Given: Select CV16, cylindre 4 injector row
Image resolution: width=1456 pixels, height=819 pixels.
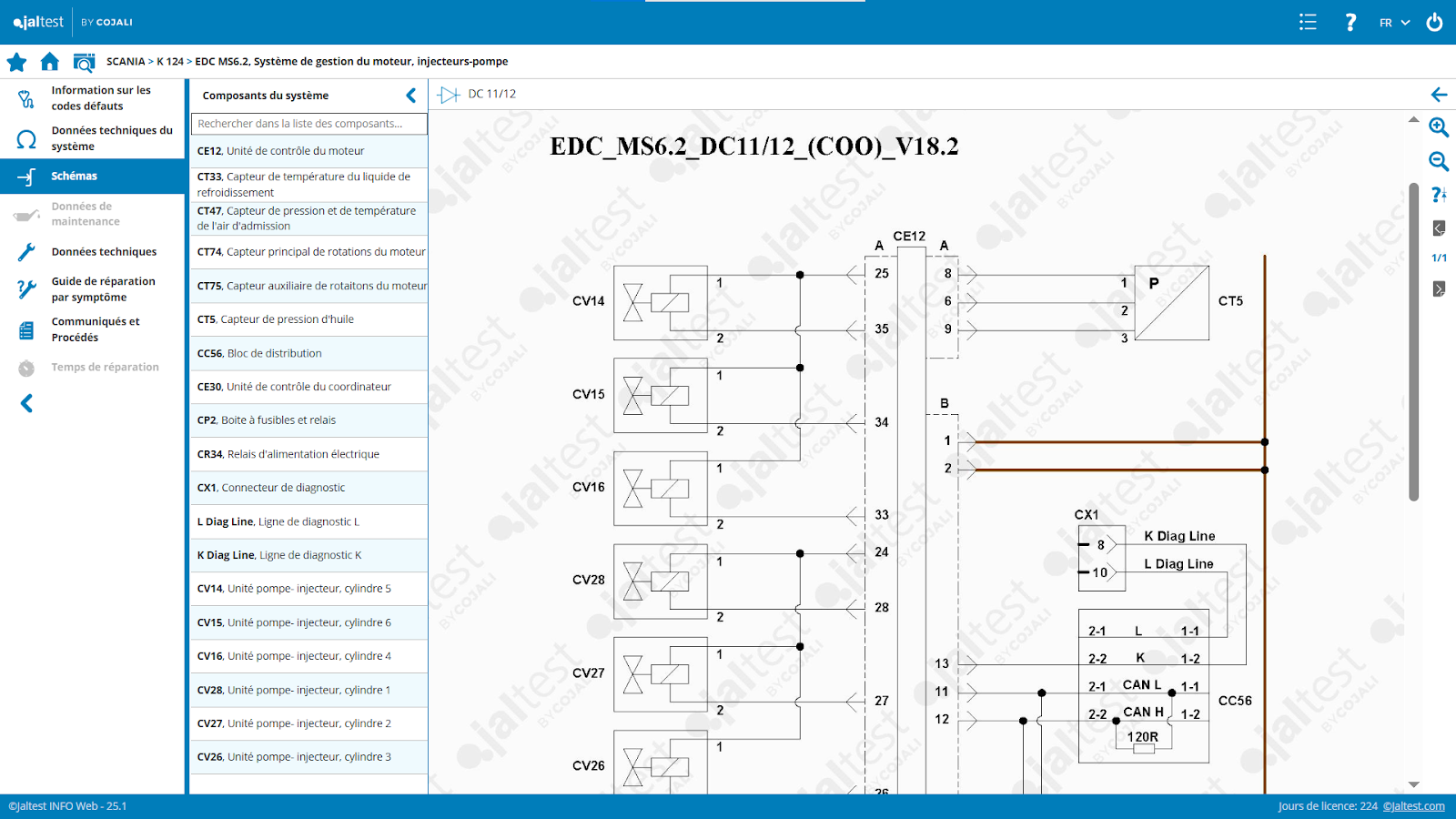Looking at the screenshot, I should (308, 656).
